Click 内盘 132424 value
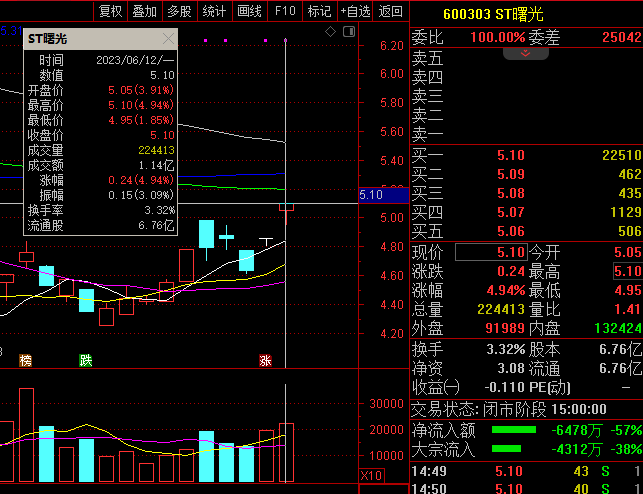The image size is (643, 494). (x=618, y=328)
